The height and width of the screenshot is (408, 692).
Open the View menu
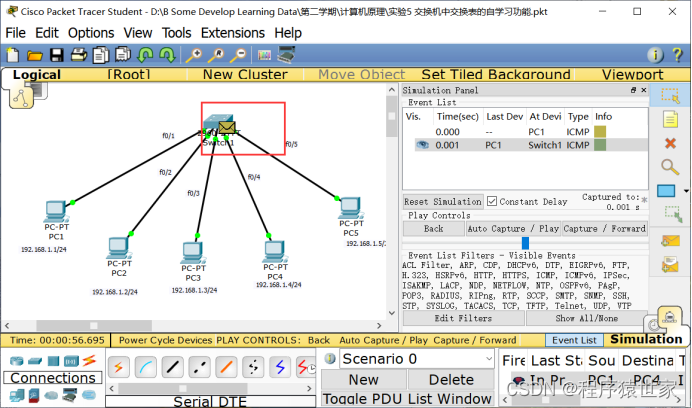click(138, 33)
